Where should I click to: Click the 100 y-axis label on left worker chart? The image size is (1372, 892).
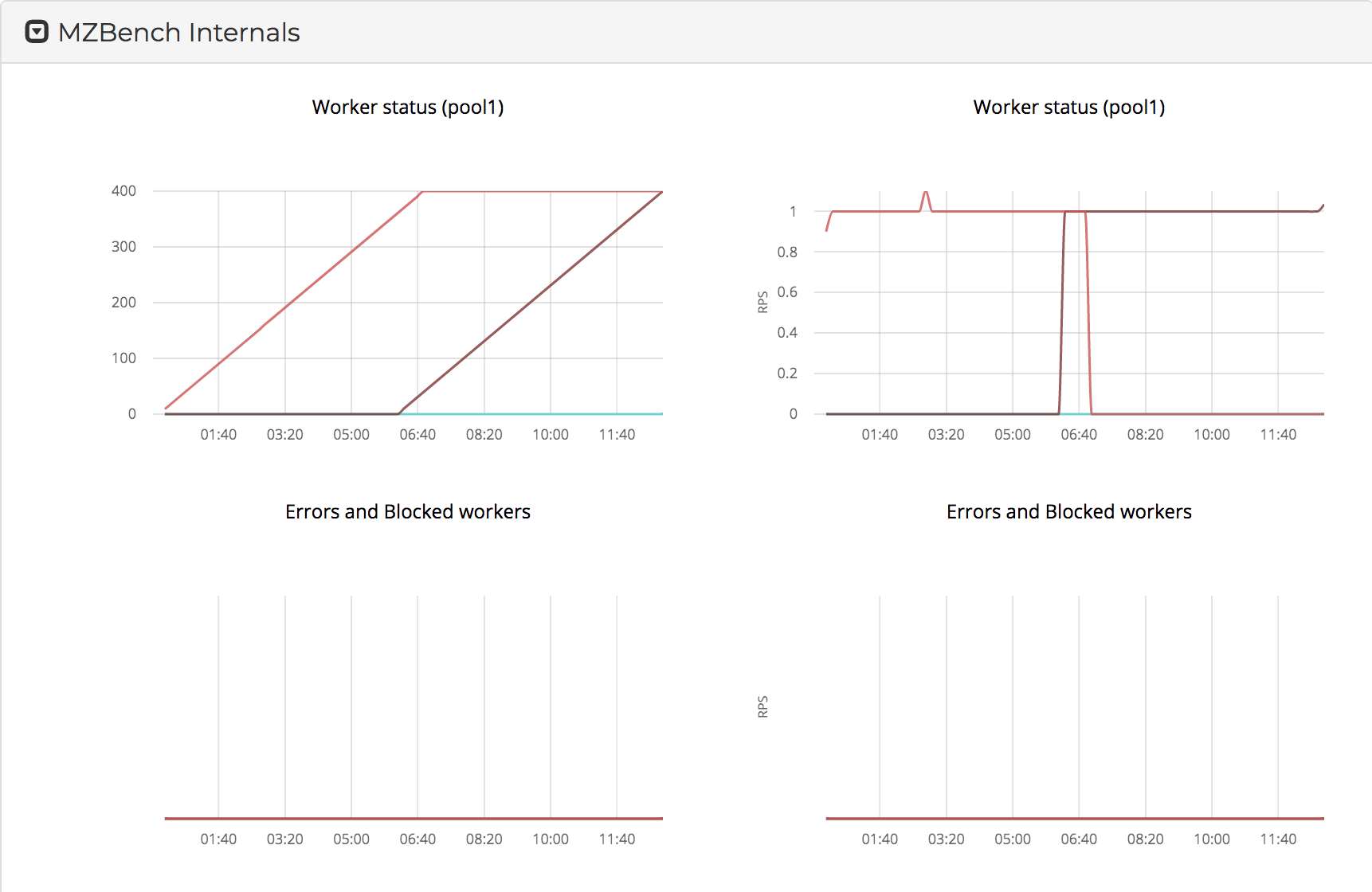click(x=123, y=358)
